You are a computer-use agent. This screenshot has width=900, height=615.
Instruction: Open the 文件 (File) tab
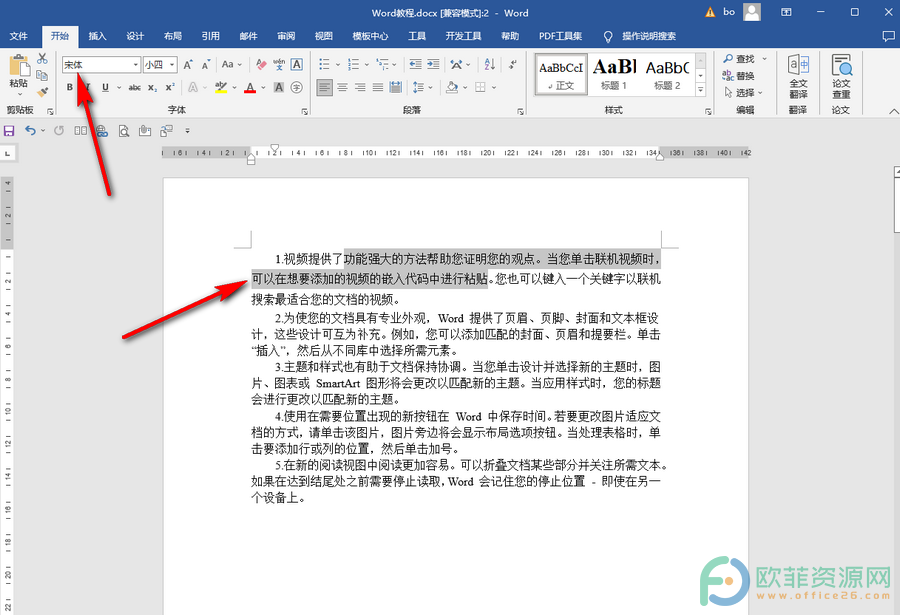point(18,36)
